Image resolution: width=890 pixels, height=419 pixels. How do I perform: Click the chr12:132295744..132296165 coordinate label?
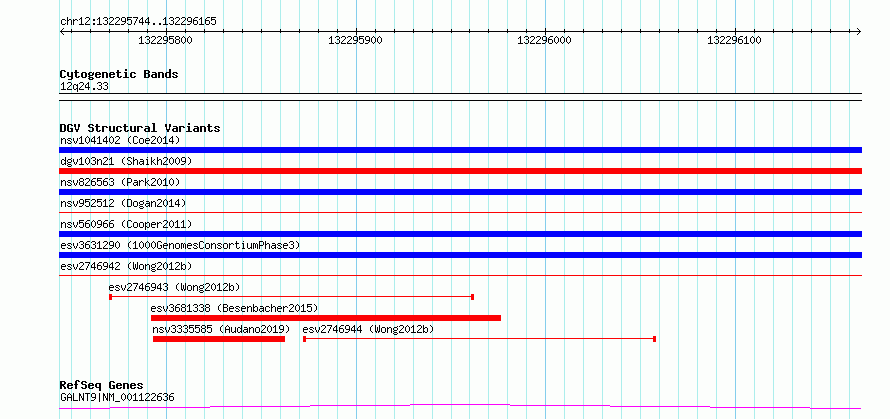pos(138,22)
